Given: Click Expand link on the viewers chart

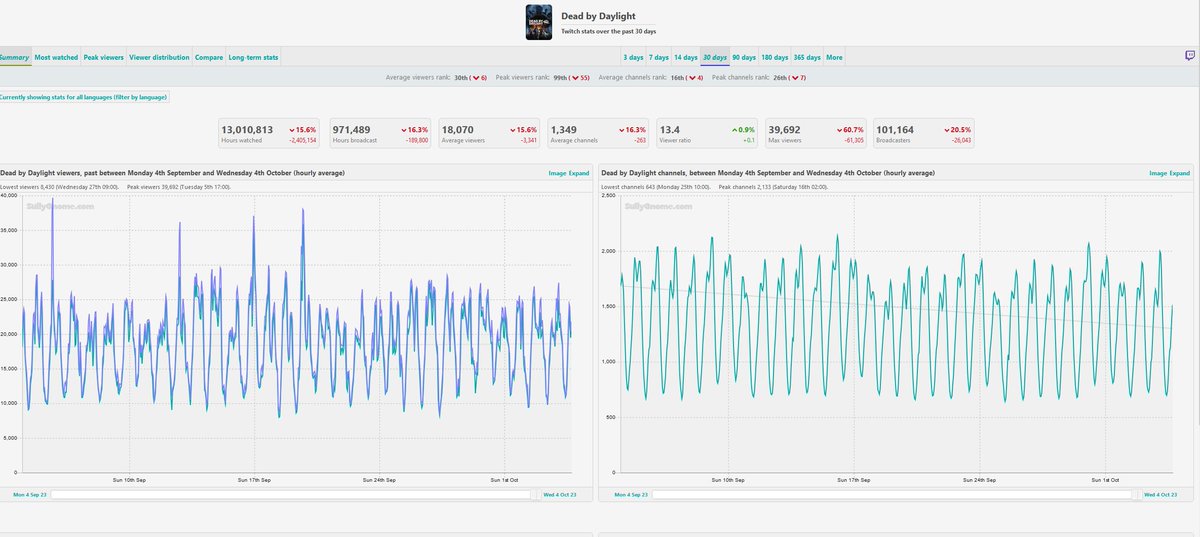Looking at the screenshot, I should click(x=580, y=173).
